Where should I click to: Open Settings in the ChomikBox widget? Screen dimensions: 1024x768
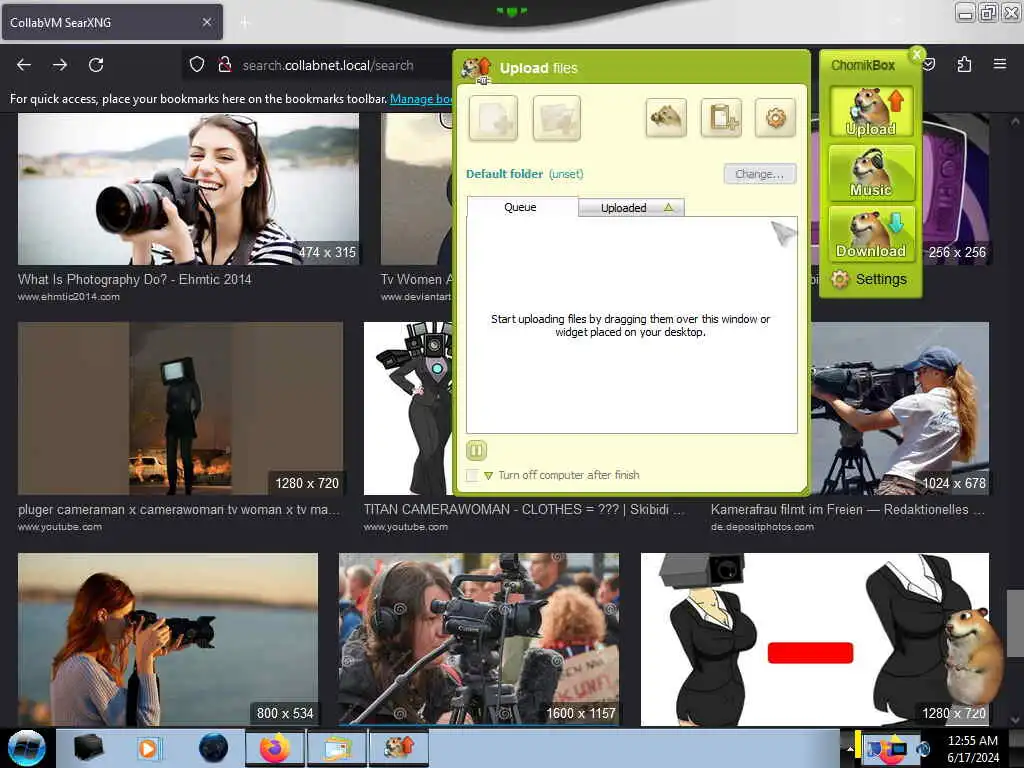pyautogui.click(x=869, y=280)
